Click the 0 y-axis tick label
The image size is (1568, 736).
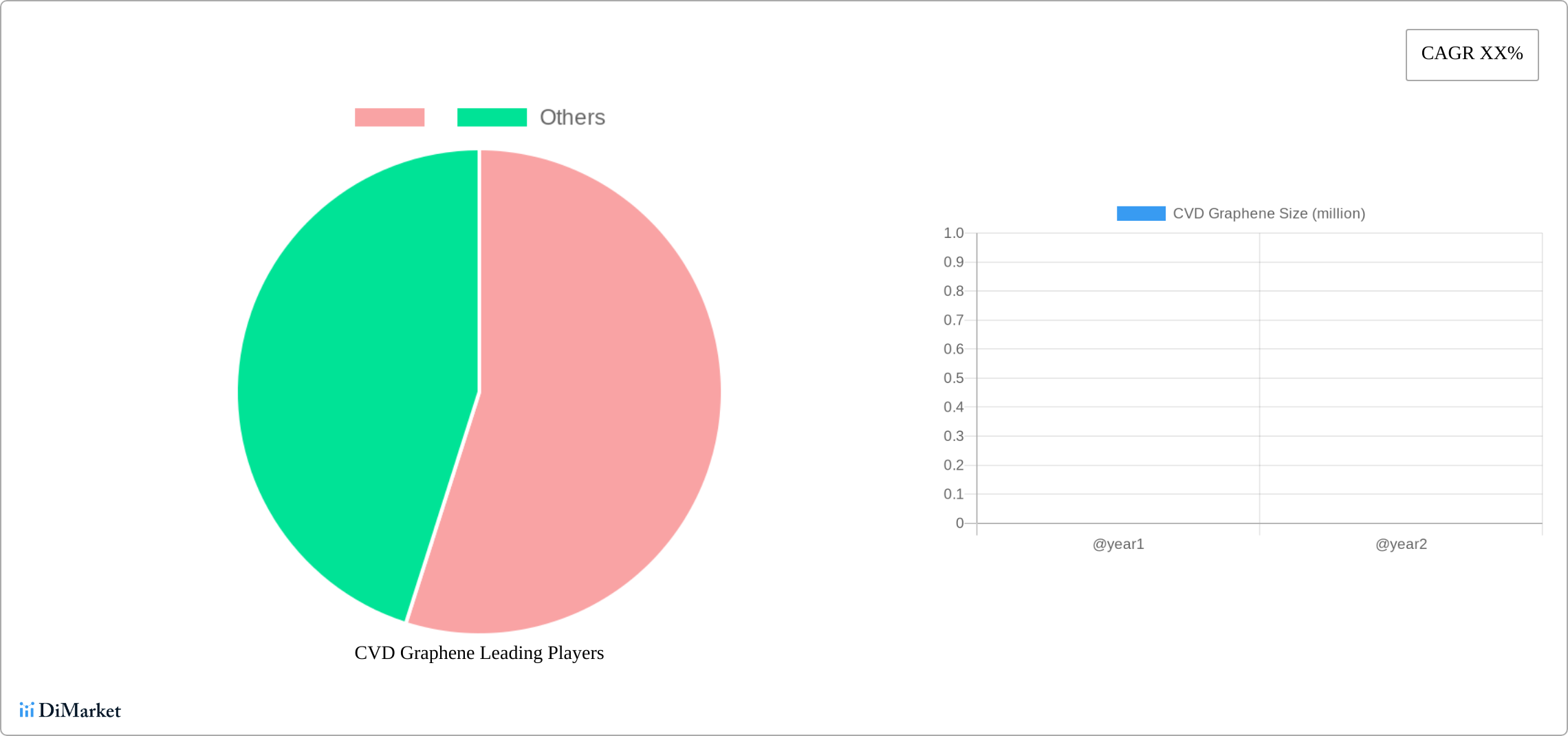pyautogui.click(x=959, y=523)
